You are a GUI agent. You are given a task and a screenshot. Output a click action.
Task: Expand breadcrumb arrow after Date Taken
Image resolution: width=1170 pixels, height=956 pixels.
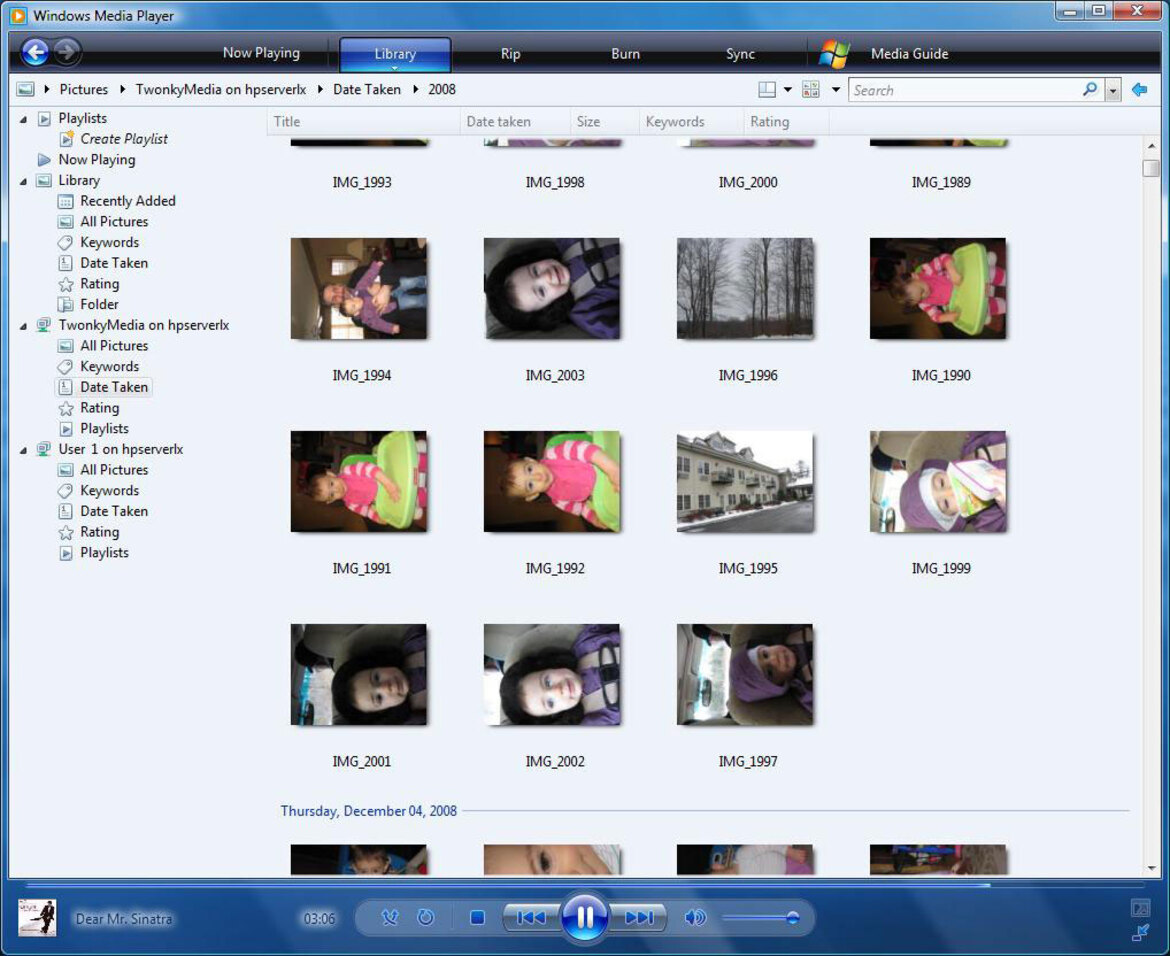[x=416, y=90]
